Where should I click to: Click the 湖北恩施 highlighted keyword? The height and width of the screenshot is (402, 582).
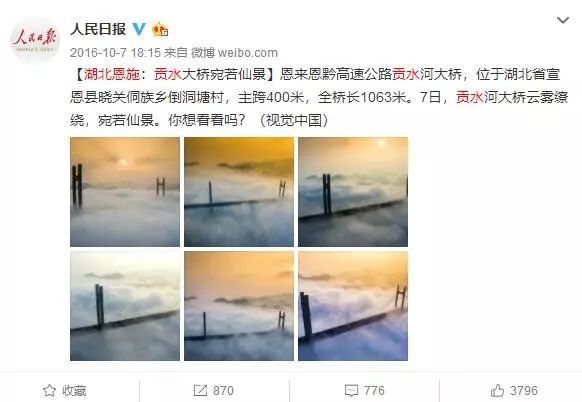pos(112,74)
